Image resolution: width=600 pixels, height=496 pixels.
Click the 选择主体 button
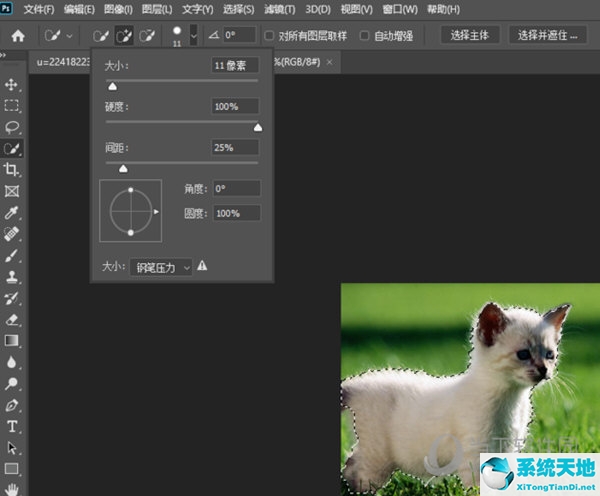pos(470,35)
